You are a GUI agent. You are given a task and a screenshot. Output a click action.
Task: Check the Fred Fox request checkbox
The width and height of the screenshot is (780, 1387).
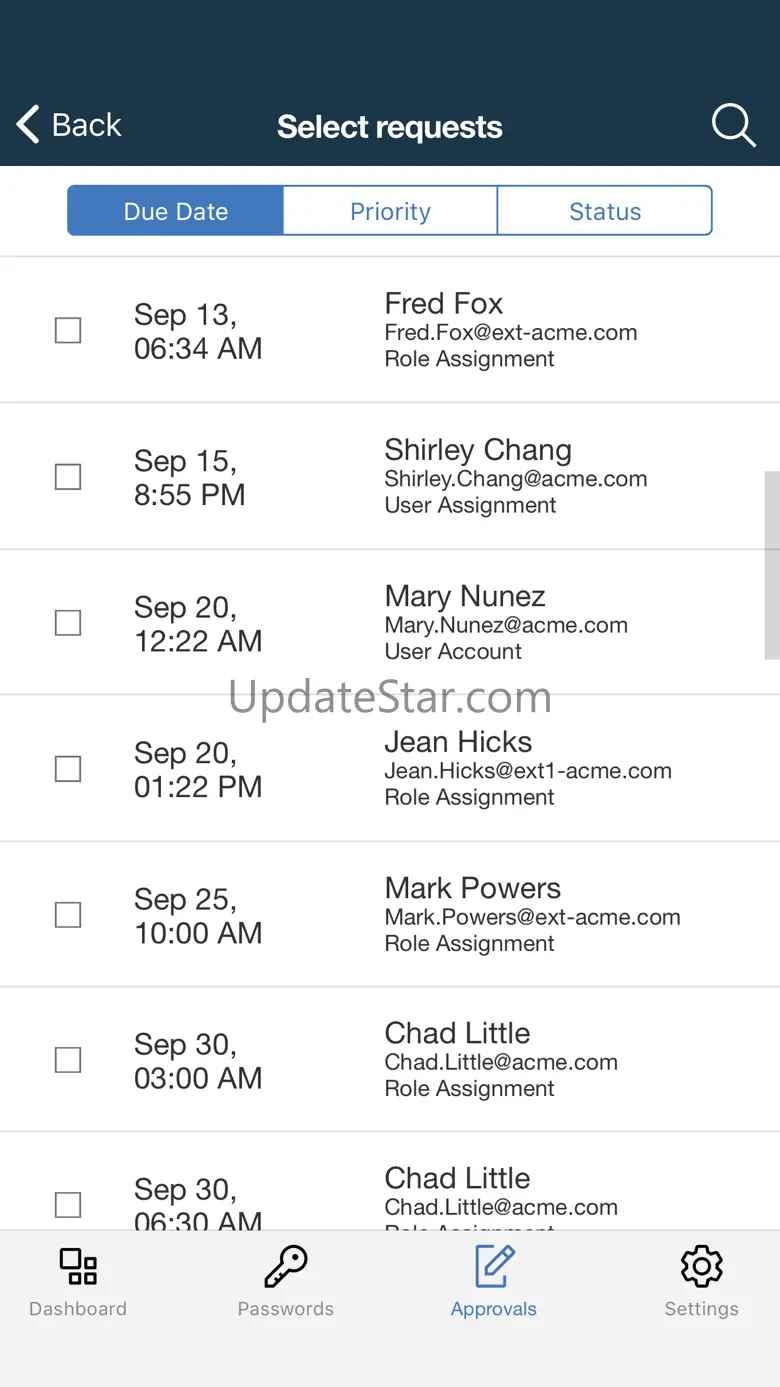coord(68,330)
